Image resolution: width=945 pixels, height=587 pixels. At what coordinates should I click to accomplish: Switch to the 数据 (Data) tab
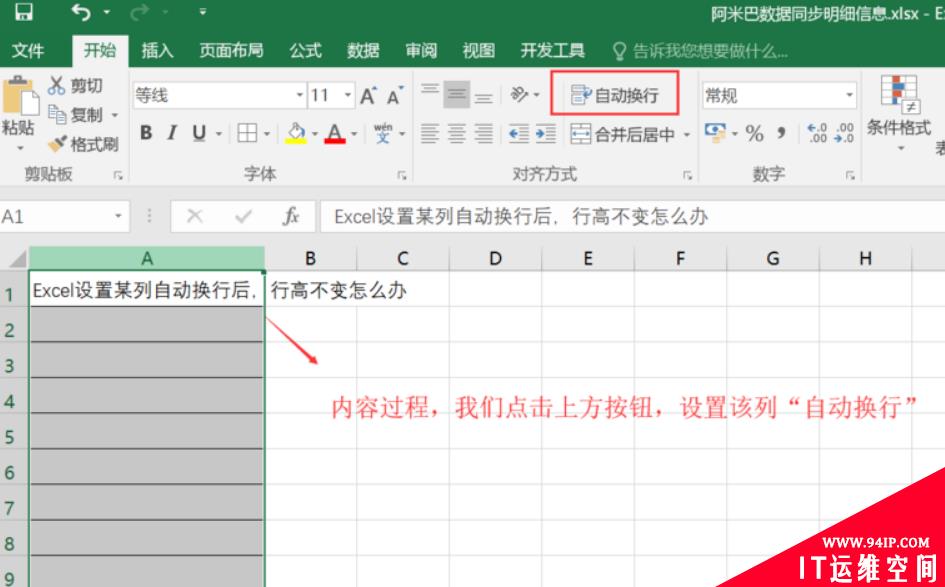pyautogui.click(x=363, y=51)
